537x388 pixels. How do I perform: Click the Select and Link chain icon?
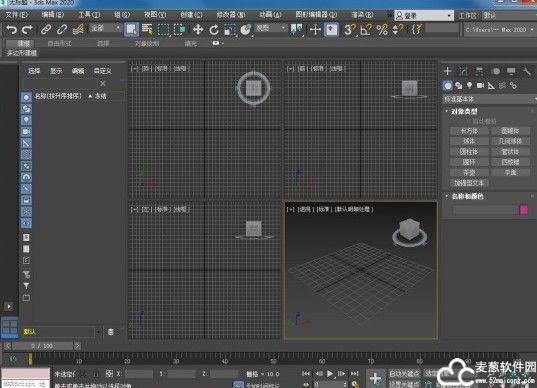point(46,30)
